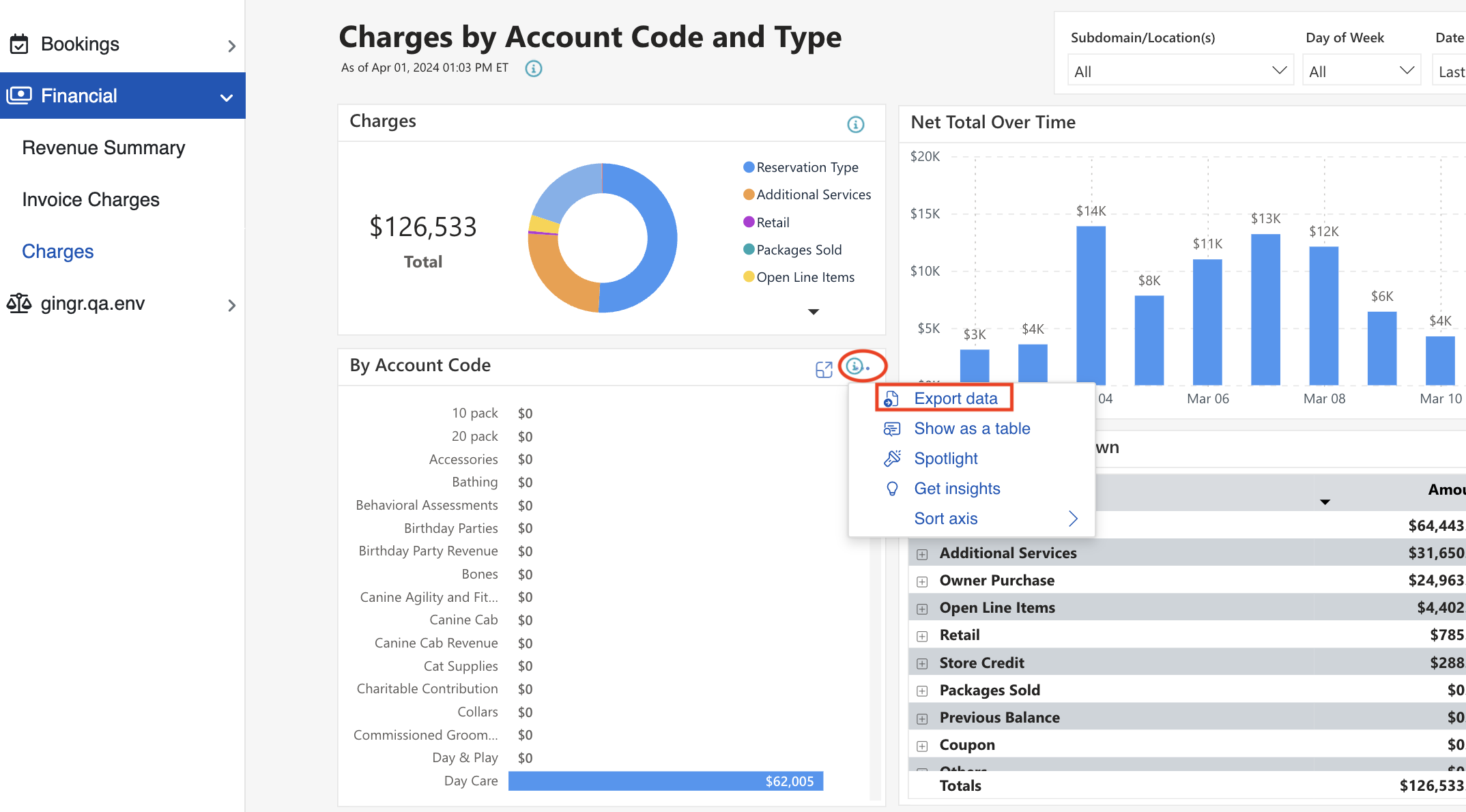Open the Subdomain/Location(s) dropdown

coord(1180,71)
